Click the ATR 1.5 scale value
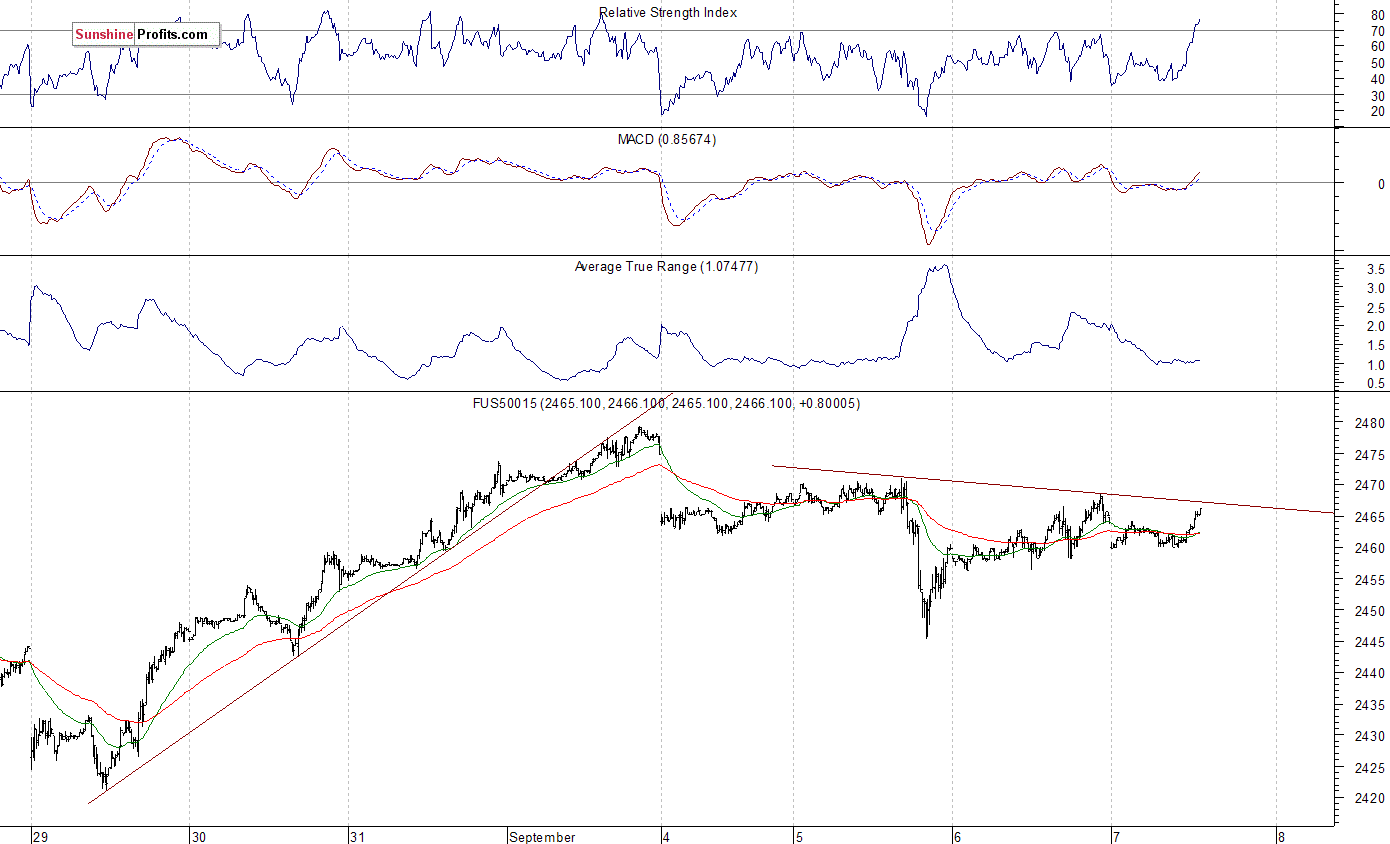 click(1375, 346)
